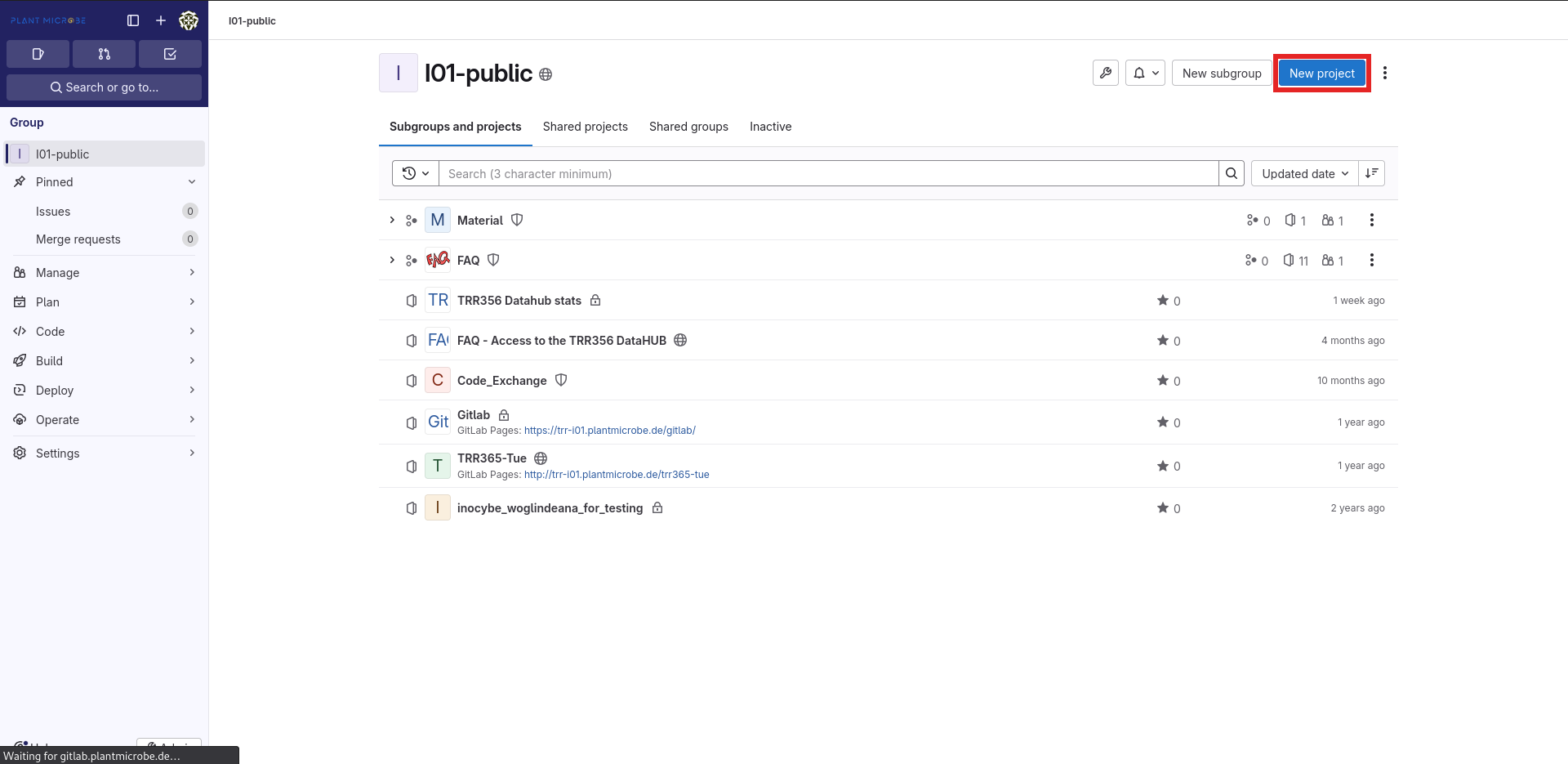Open Issues in sidebar
The width and height of the screenshot is (1568, 764).
104,211
